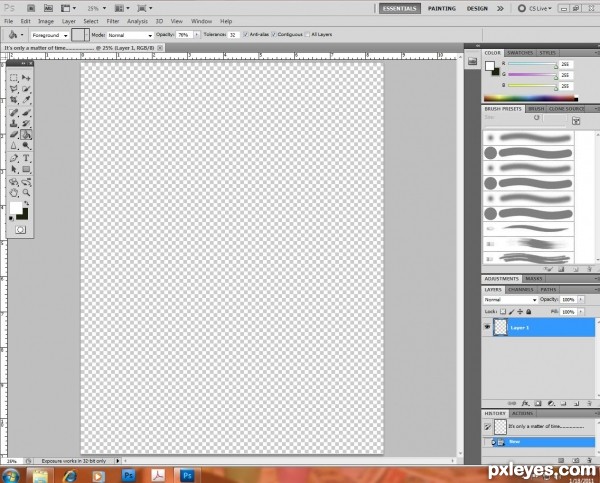This screenshot has width=600, height=483.
Task: Select the Crop tool
Action: [14, 100]
